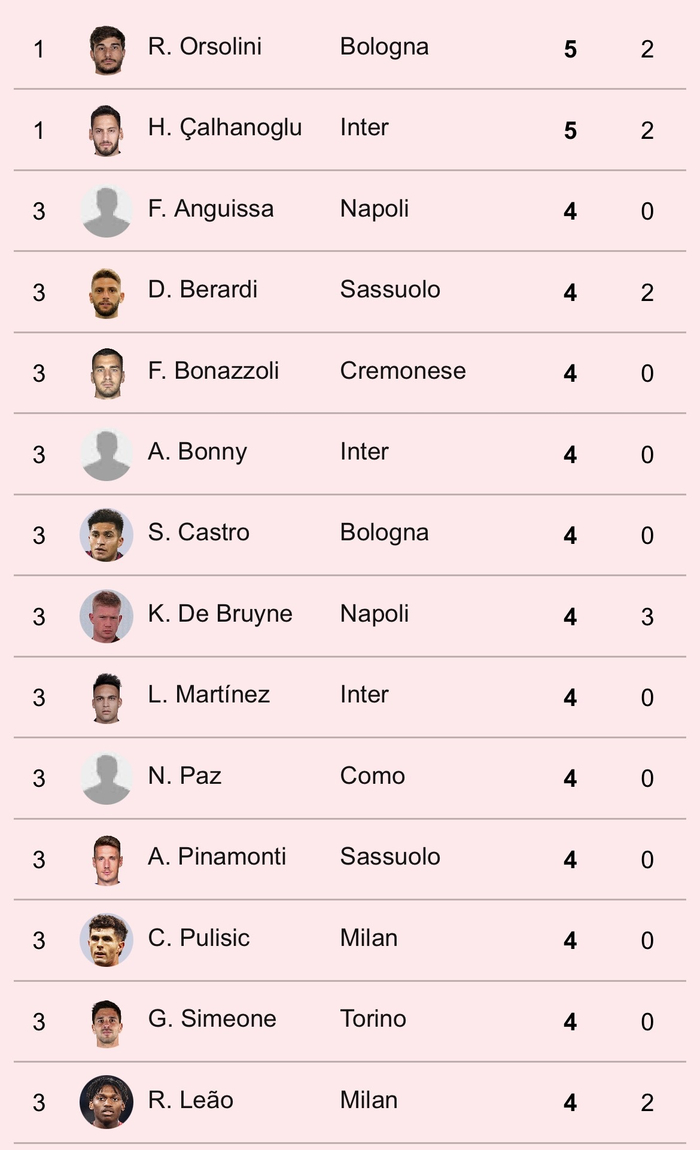Screen dimensions: 700x1150
Task: Click K. De Bruyne's player photo
Action: pyautogui.click(x=106, y=616)
